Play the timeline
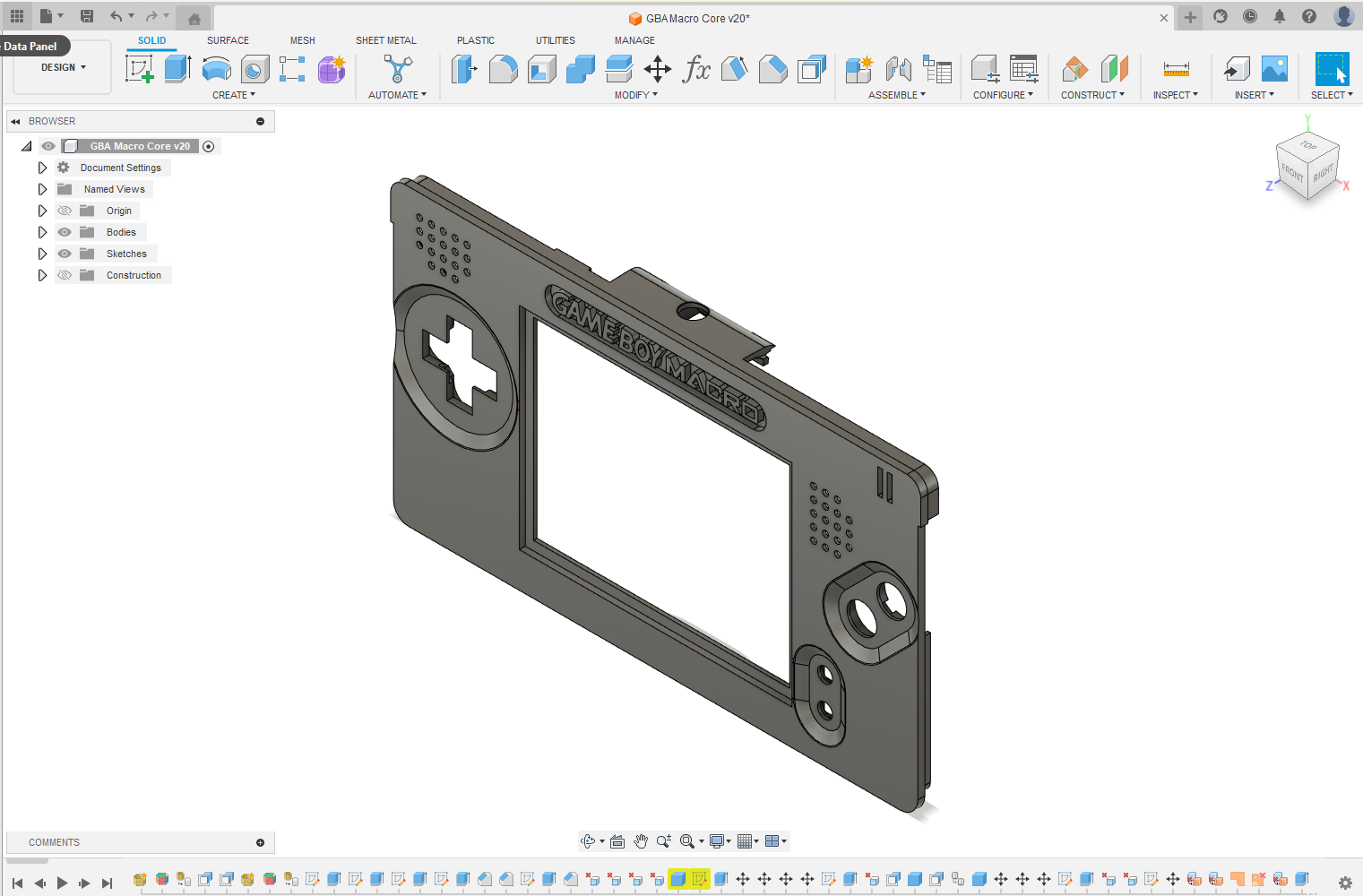1363x896 pixels. [x=62, y=883]
